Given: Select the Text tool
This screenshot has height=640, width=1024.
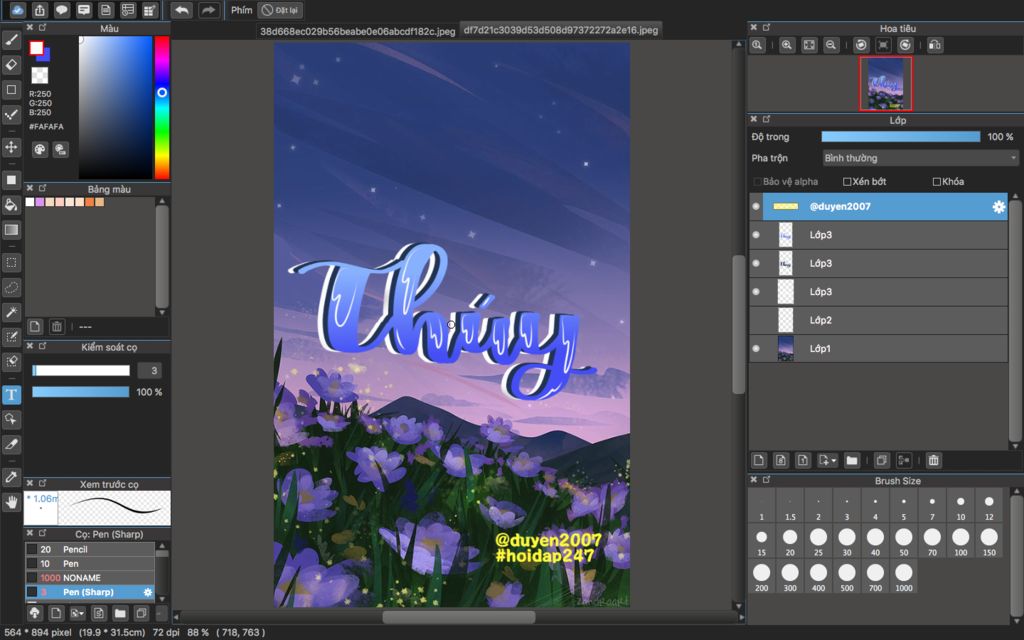Looking at the screenshot, I should coord(12,394).
